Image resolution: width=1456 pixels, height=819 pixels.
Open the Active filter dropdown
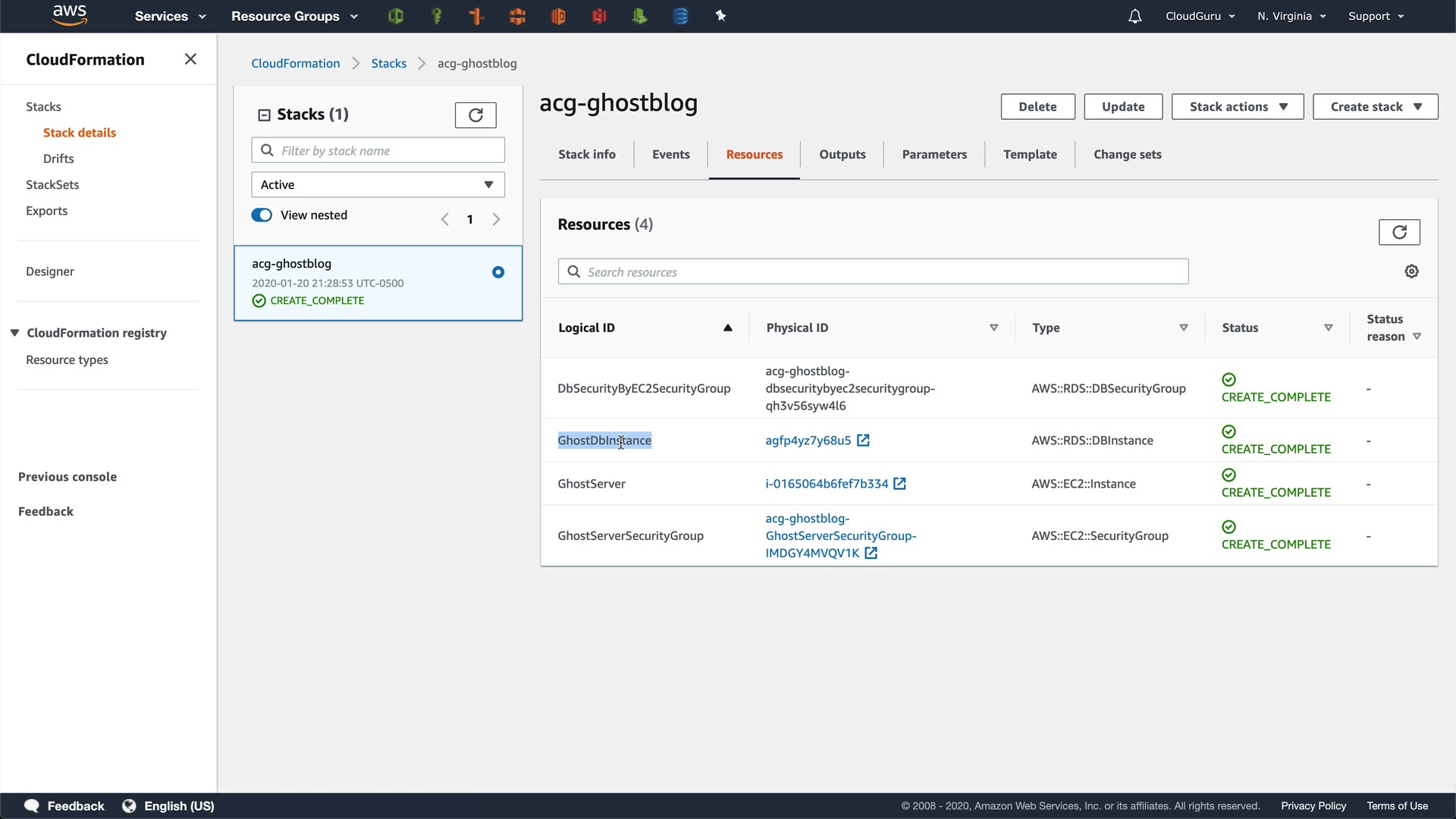(378, 185)
